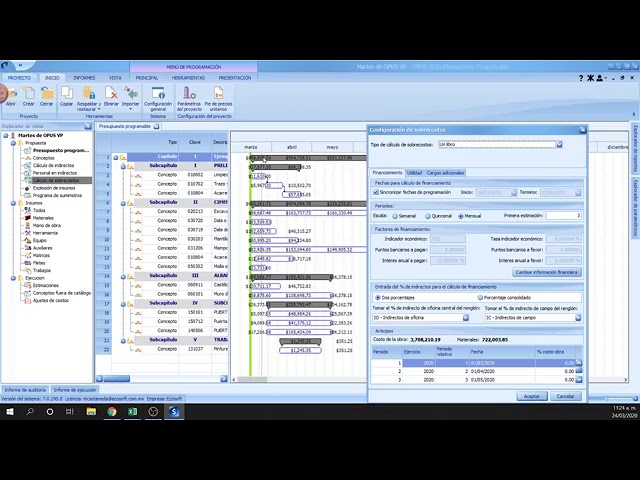This screenshot has width=640, height=480.
Task: Open the Inicio date dropdown
Action: pos(514,192)
